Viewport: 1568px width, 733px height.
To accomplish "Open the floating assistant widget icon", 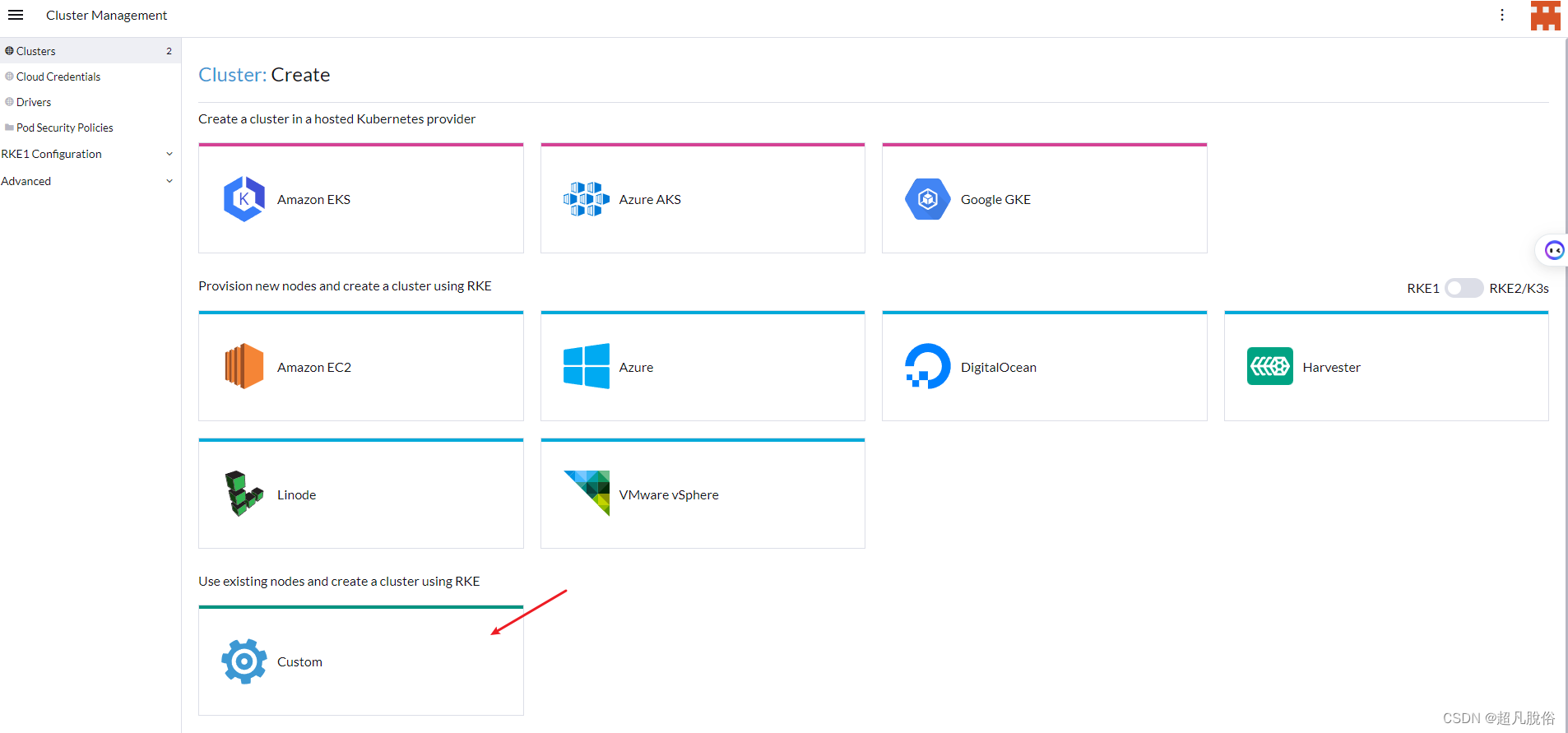I will click(x=1554, y=250).
